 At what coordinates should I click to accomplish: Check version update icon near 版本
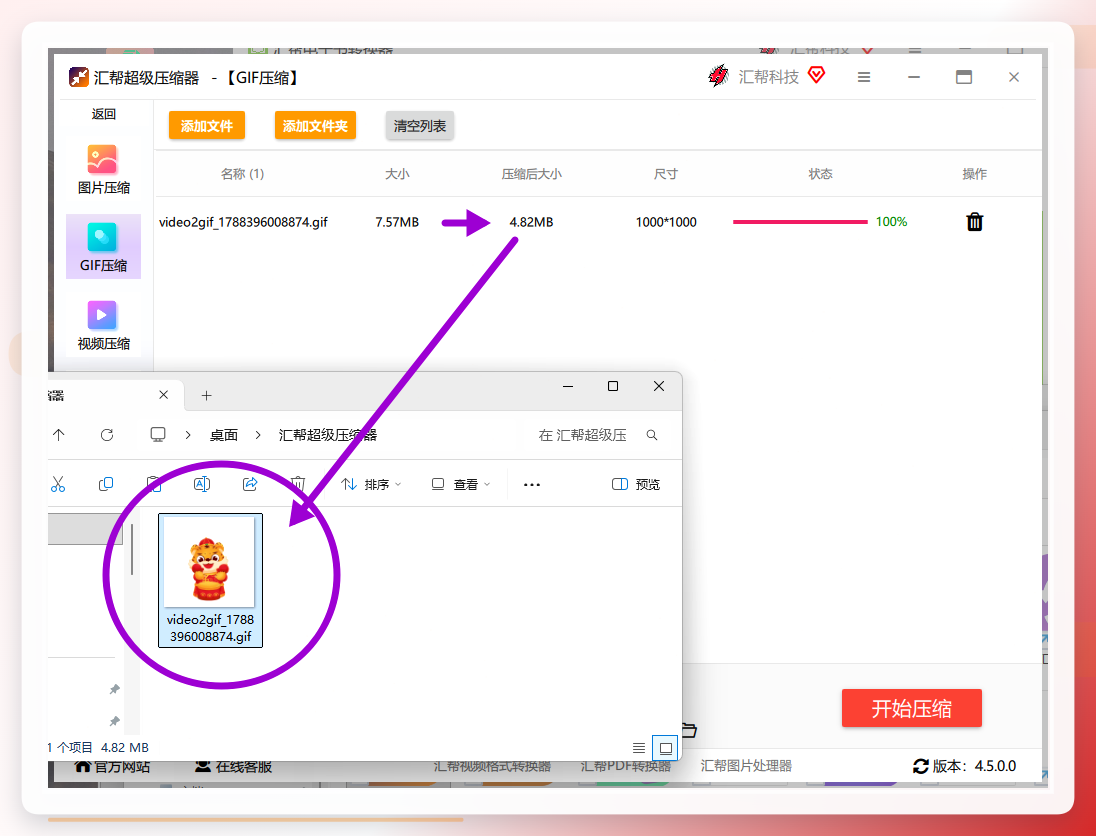pos(921,766)
